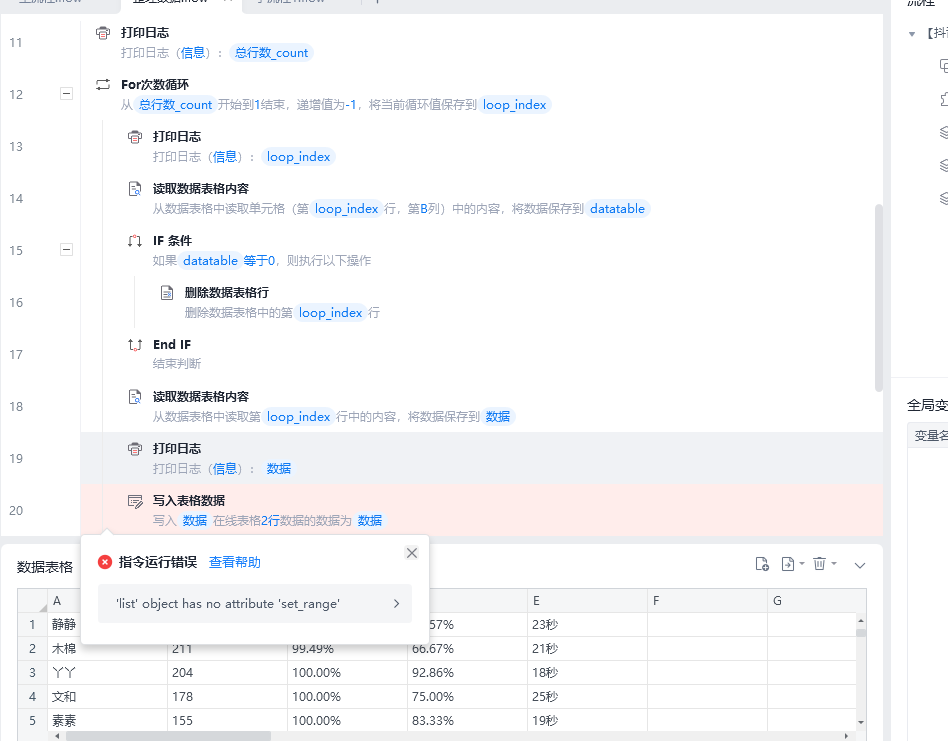This screenshot has height=741, width=948.
Task: Click the 写入表格数据 step icon on line 20
Action: [x=135, y=501]
